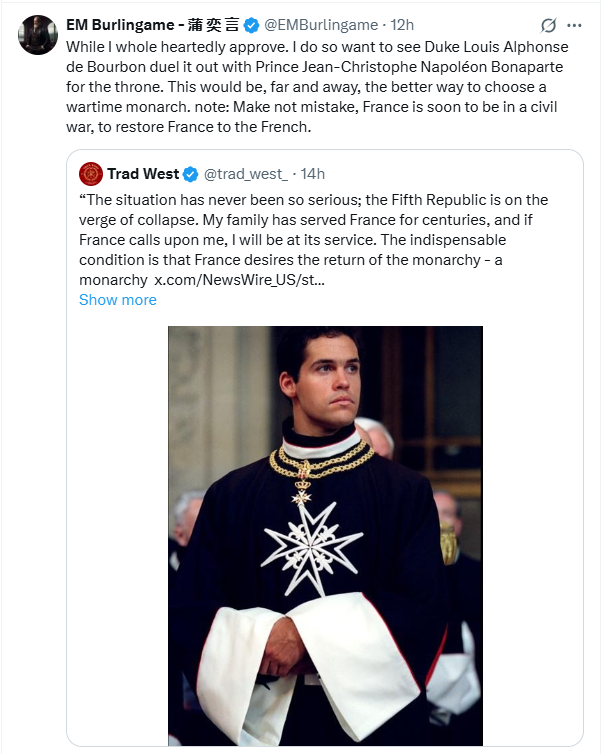Screen dimensions: 602x754
Task: Click the quoted post's body text
Action: [x=310, y=230]
